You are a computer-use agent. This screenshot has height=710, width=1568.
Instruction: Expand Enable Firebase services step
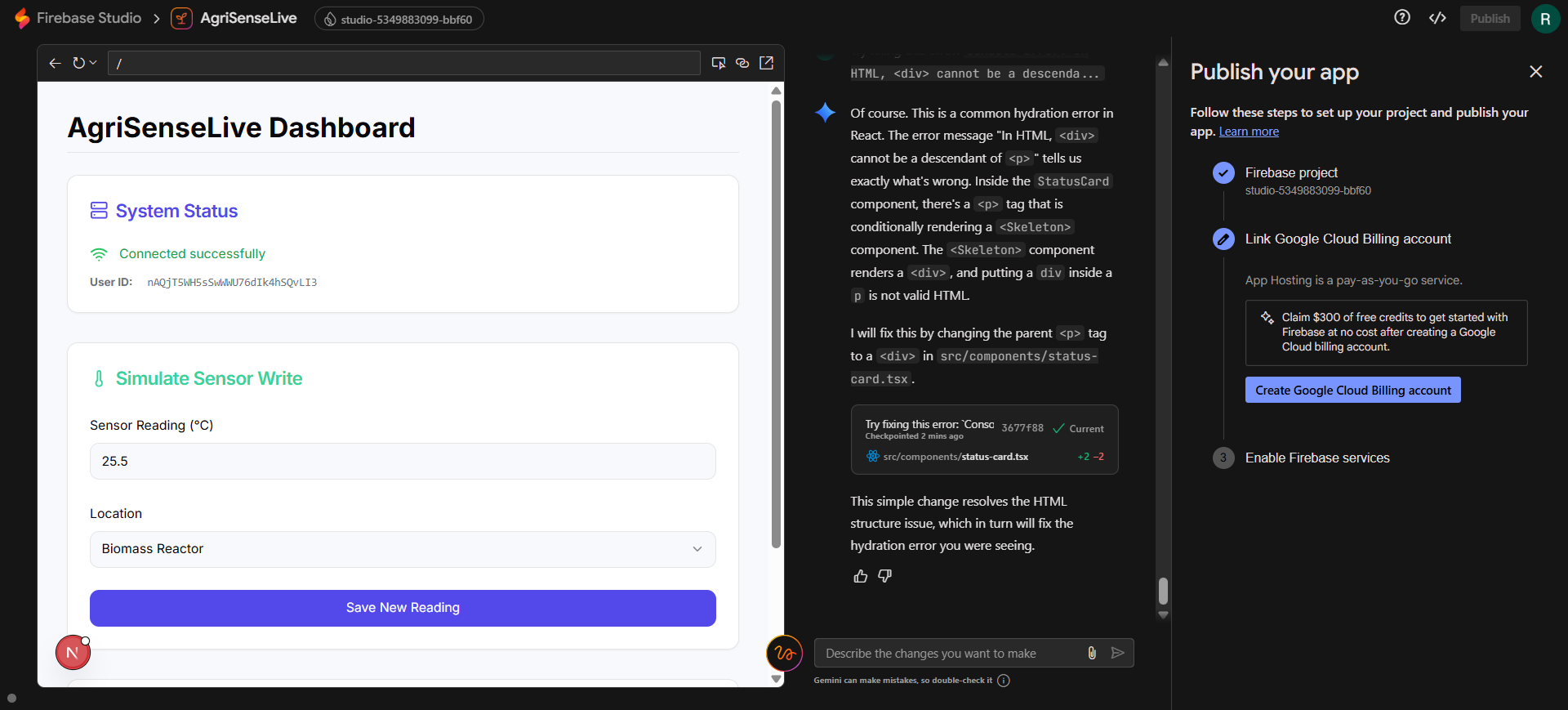point(1316,458)
